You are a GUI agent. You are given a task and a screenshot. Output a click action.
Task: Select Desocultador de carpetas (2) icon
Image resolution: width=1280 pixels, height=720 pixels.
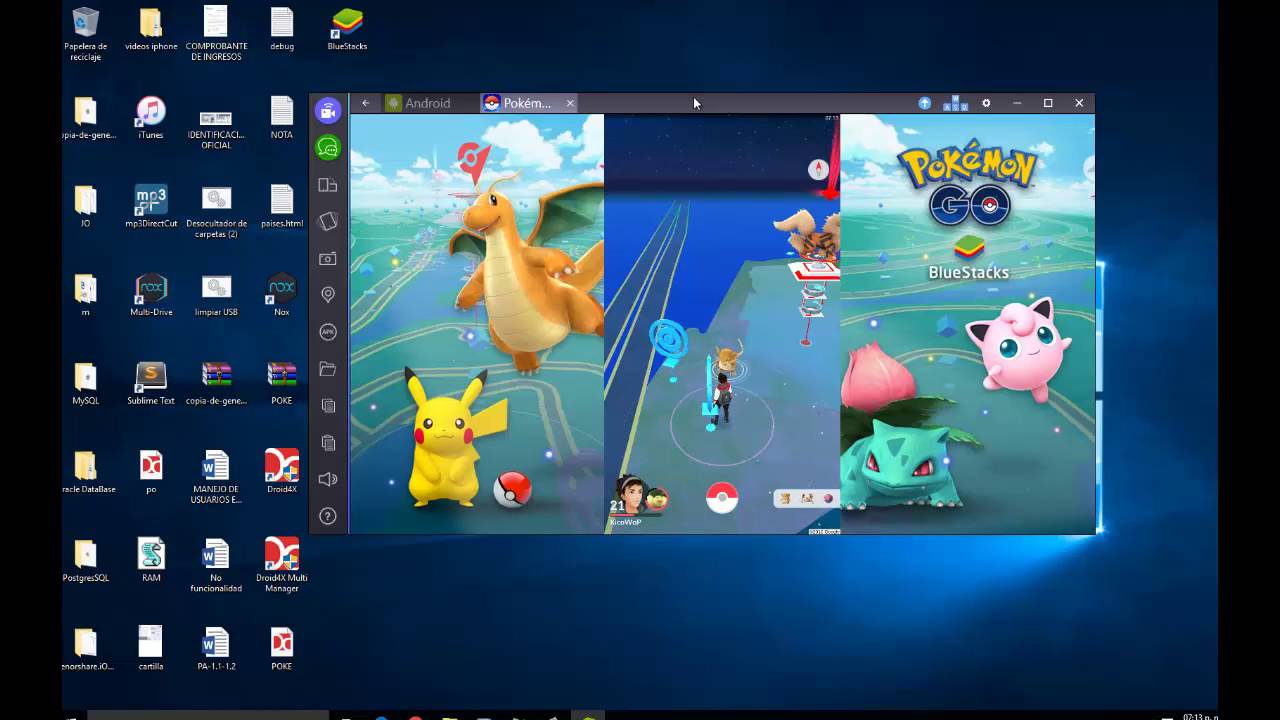tap(216, 211)
